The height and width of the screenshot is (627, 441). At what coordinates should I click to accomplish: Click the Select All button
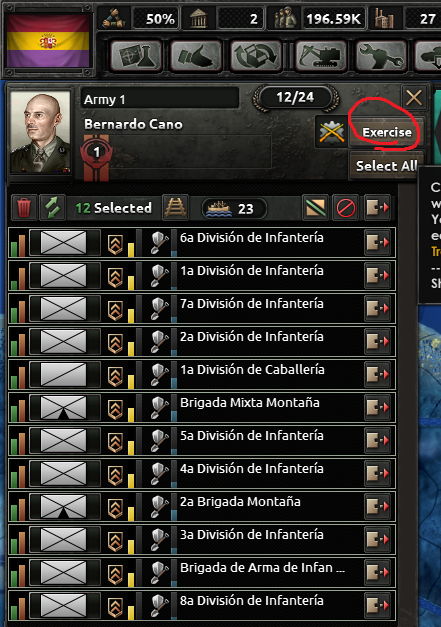pyautogui.click(x=387, y=166)
